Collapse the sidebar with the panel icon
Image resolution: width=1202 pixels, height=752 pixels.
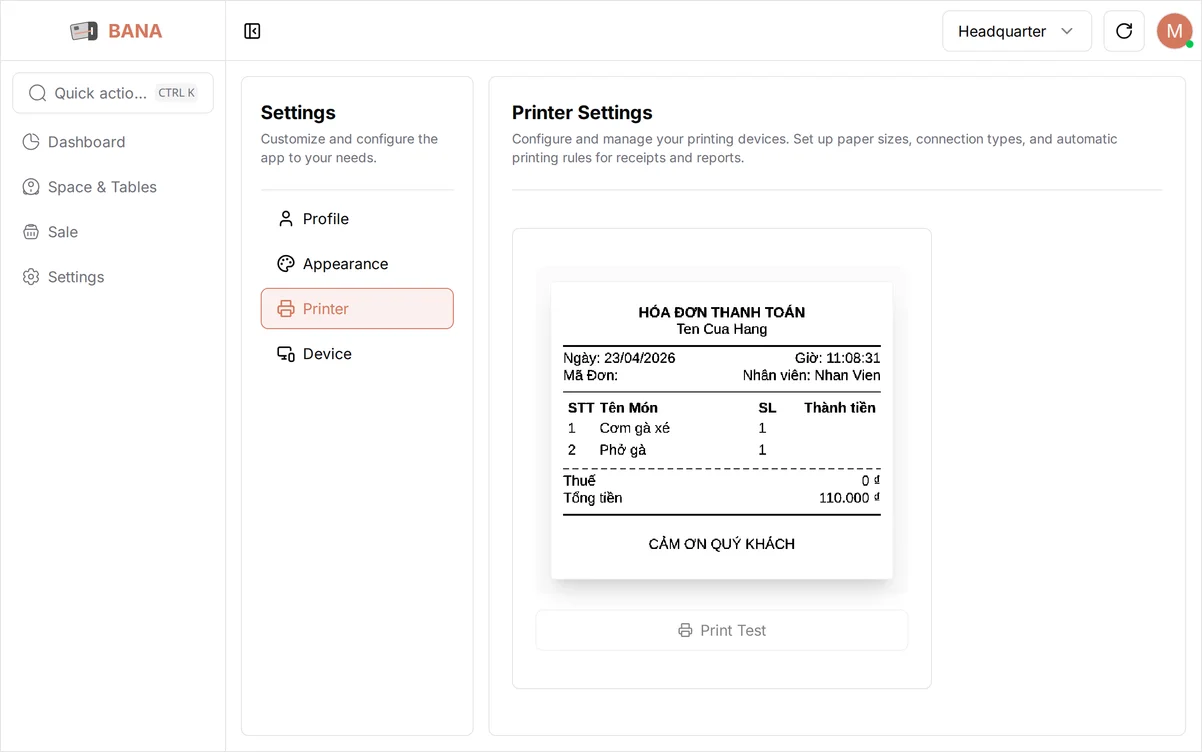pyautogui.click(x=252, y=31)
